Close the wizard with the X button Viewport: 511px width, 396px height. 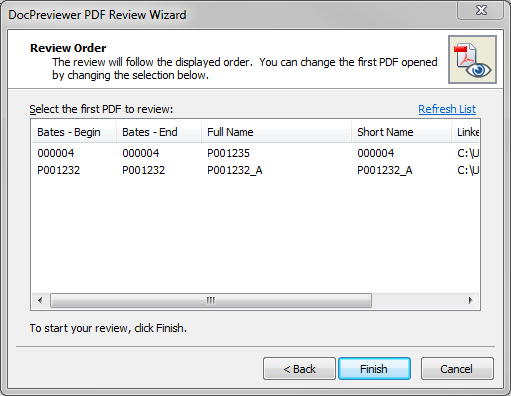click(x=481, y=10)
